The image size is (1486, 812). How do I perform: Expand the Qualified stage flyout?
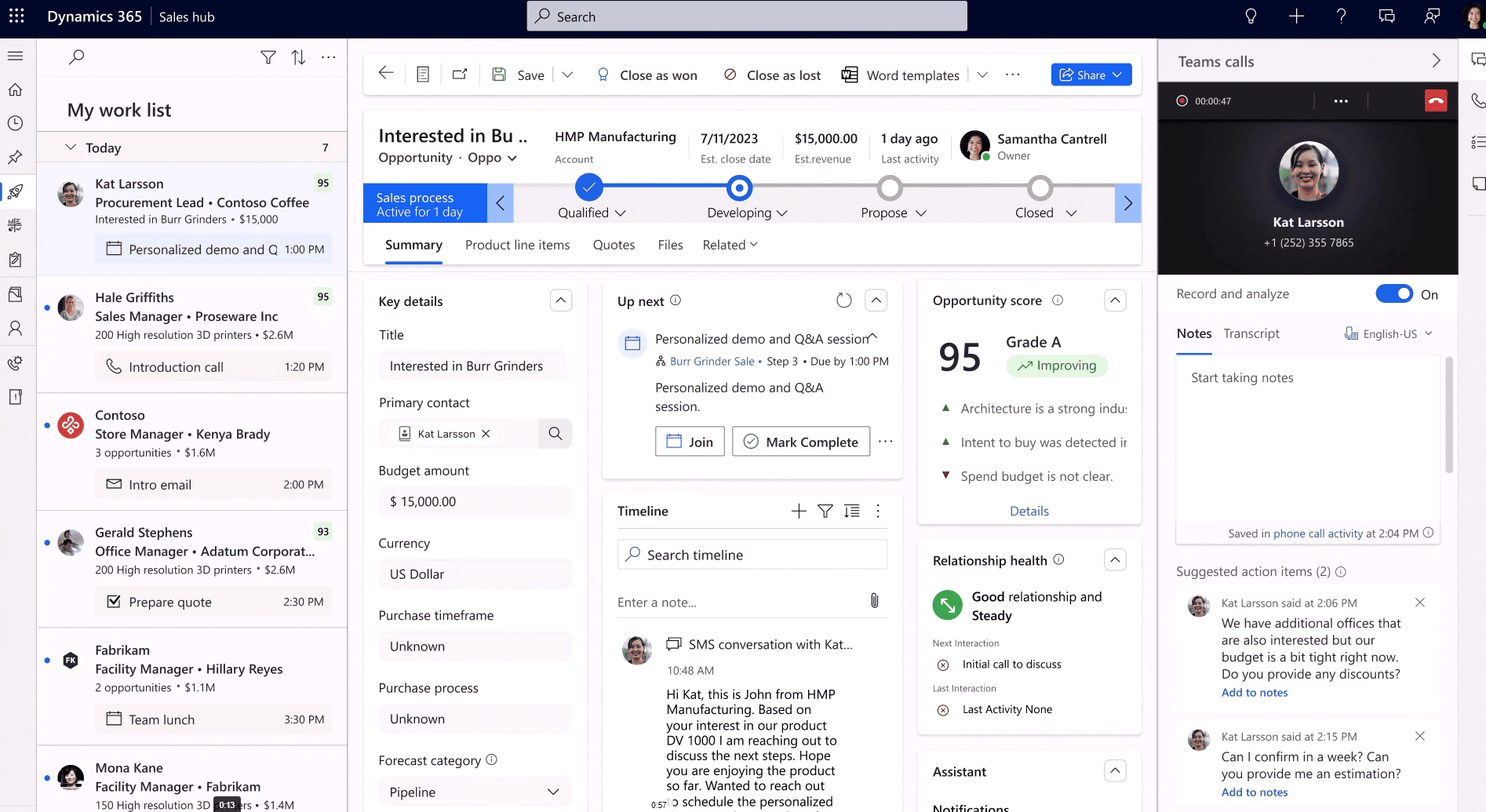pyautogui.click(x=621, y=213)
